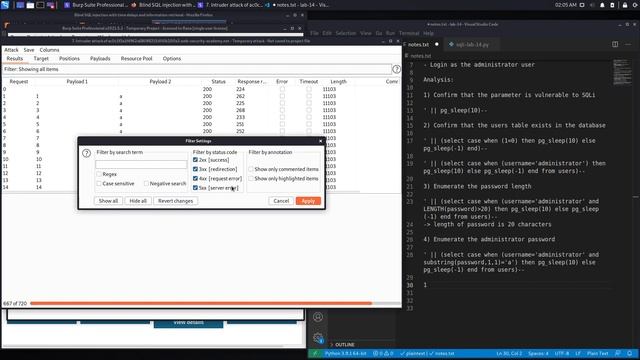Open system notification bell in top panel
This screenshot has width=640, height=360.
pos(602,5)
